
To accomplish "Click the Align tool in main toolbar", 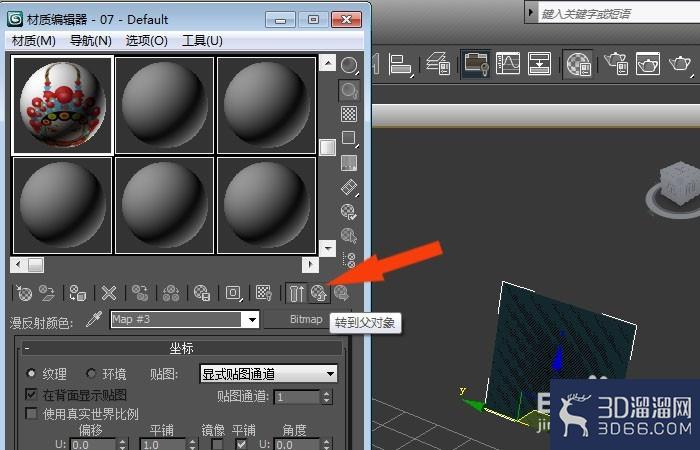I will click(x=400, y=64).
